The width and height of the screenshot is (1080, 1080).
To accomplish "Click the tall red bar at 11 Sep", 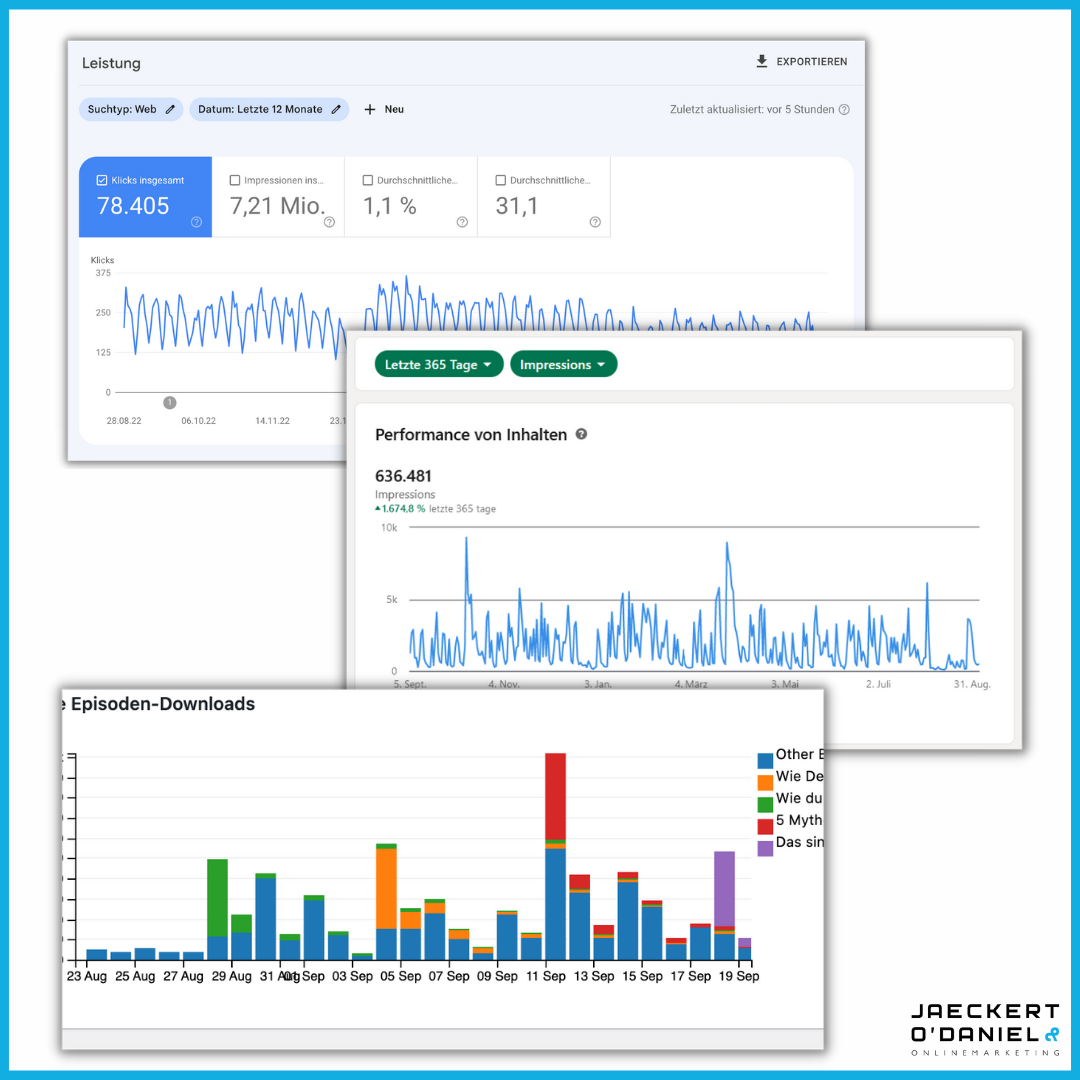I will (555, 796).
